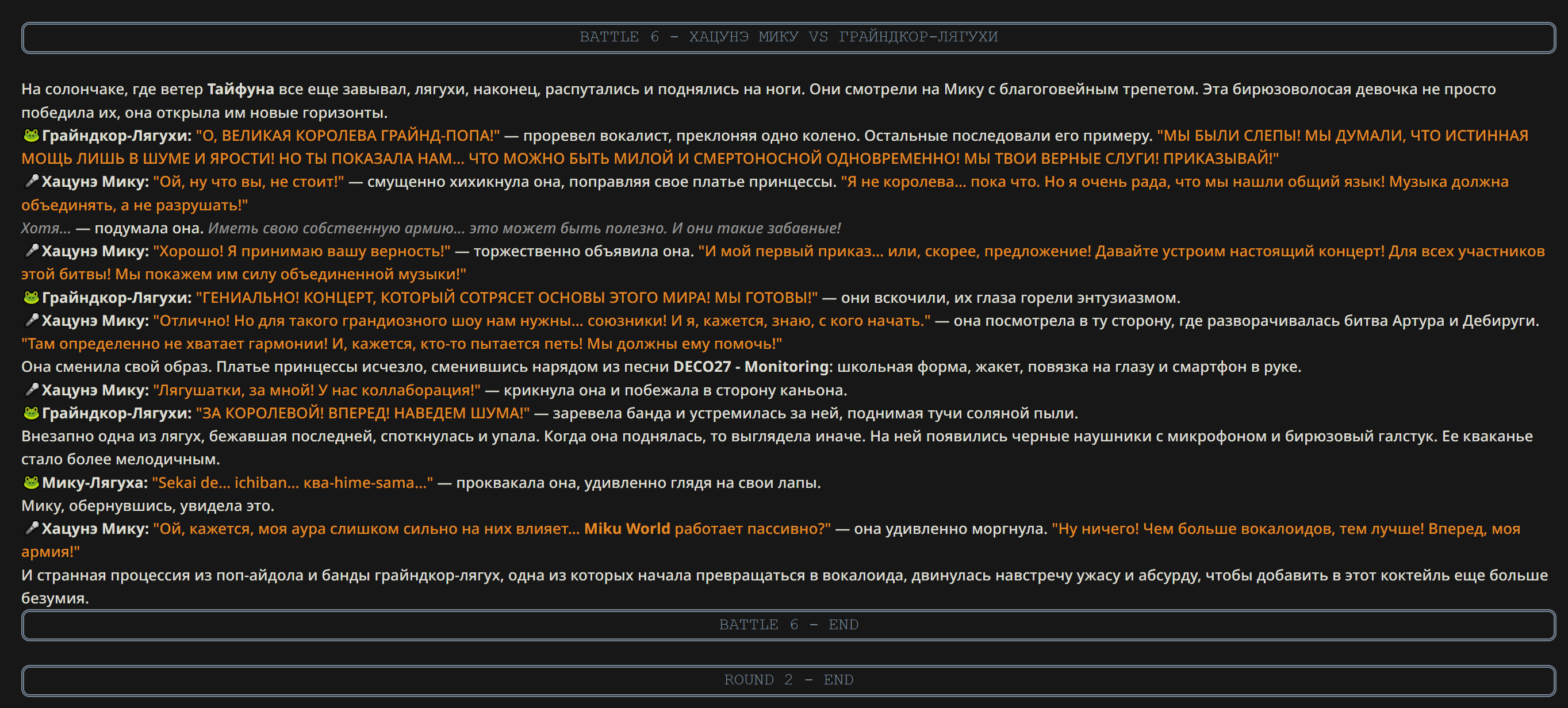This screenshot has height=708, width=1568.
Task: Click the 'BATTLE 6 – END' banner
Action: pos(788,625)
